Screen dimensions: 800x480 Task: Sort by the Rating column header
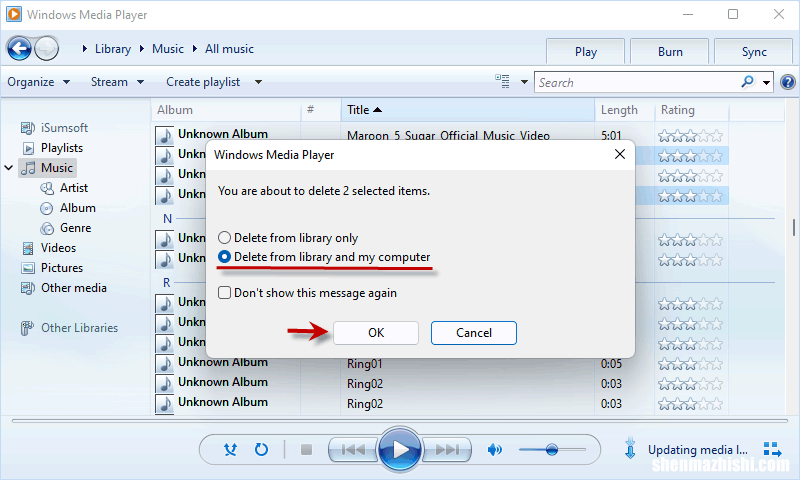point(692,110)
